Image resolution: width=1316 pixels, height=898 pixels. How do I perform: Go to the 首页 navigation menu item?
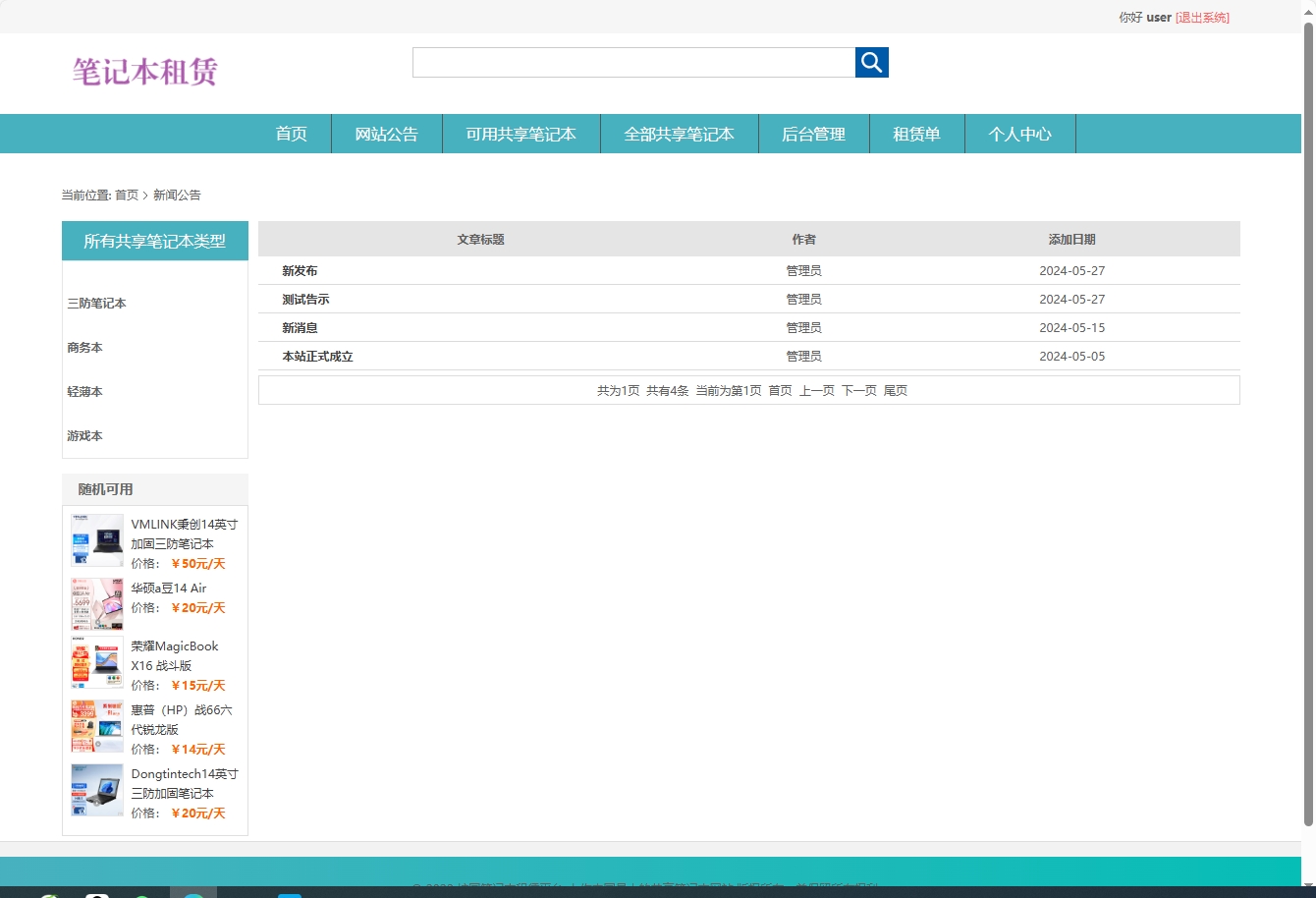tap(291, 135)
